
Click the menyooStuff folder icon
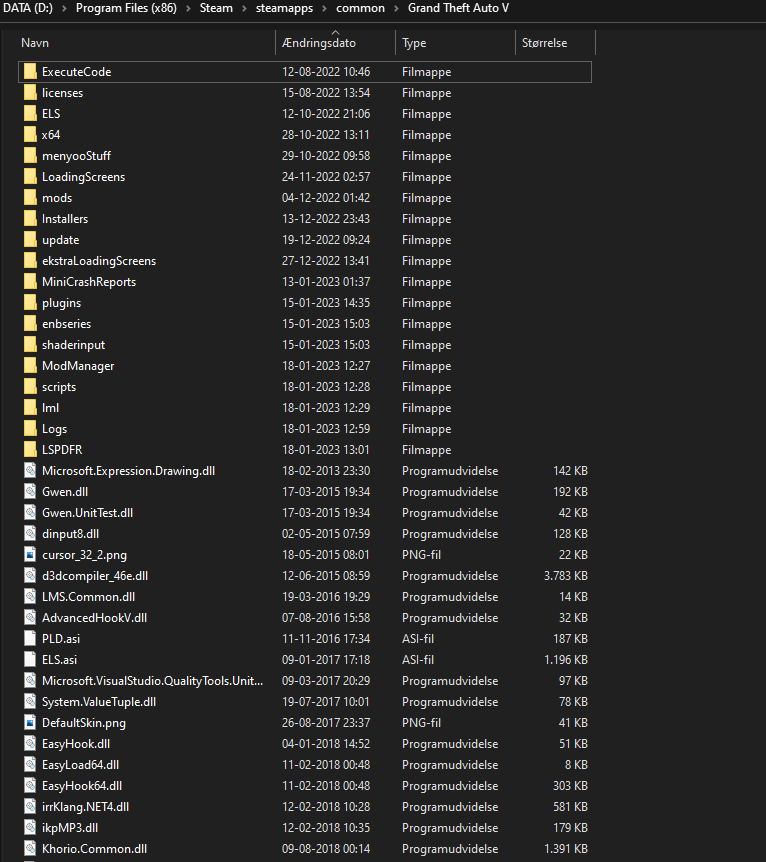30,156
